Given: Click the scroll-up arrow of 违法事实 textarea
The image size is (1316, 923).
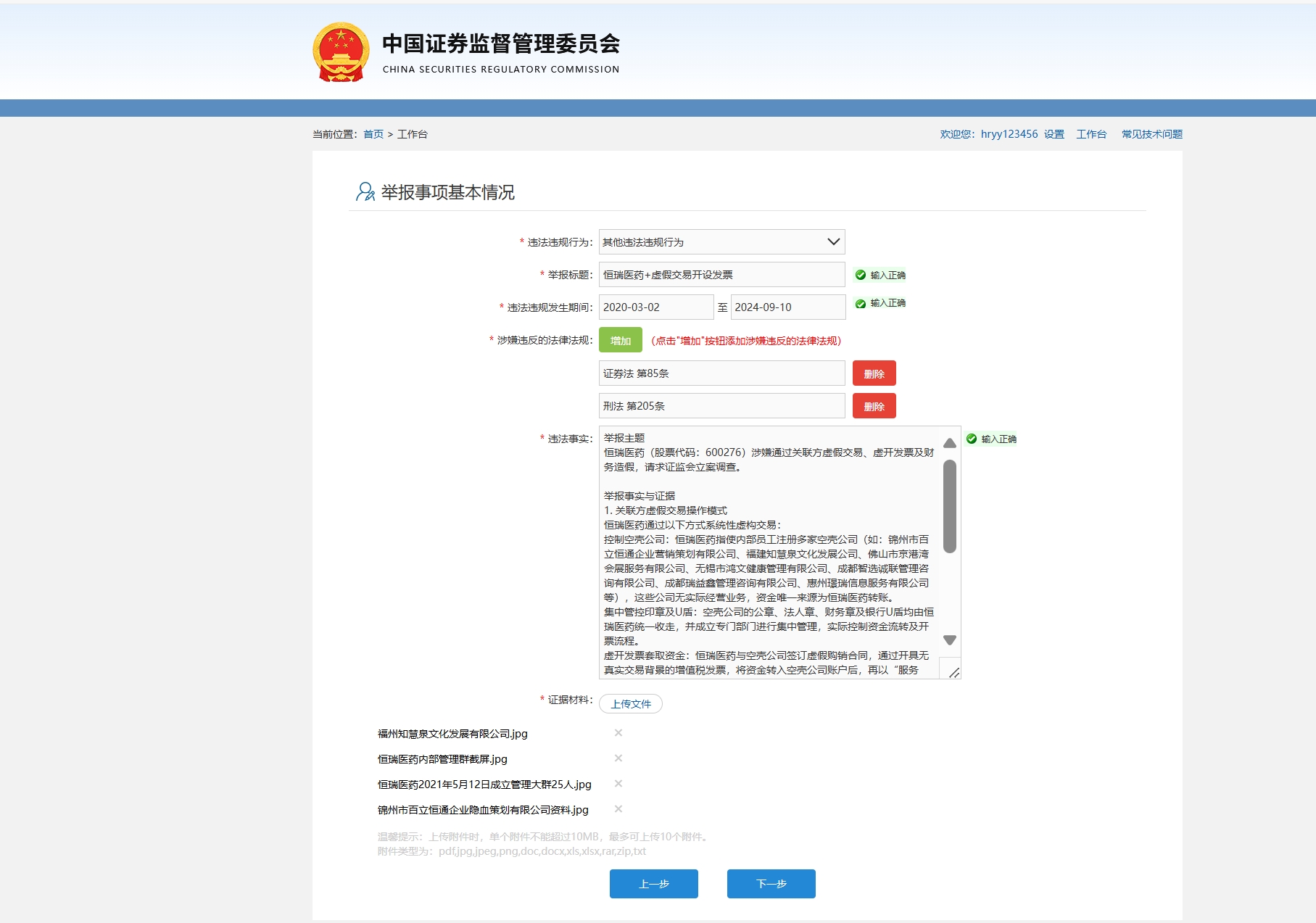Looking at the screenshot, I should point(950,443).
